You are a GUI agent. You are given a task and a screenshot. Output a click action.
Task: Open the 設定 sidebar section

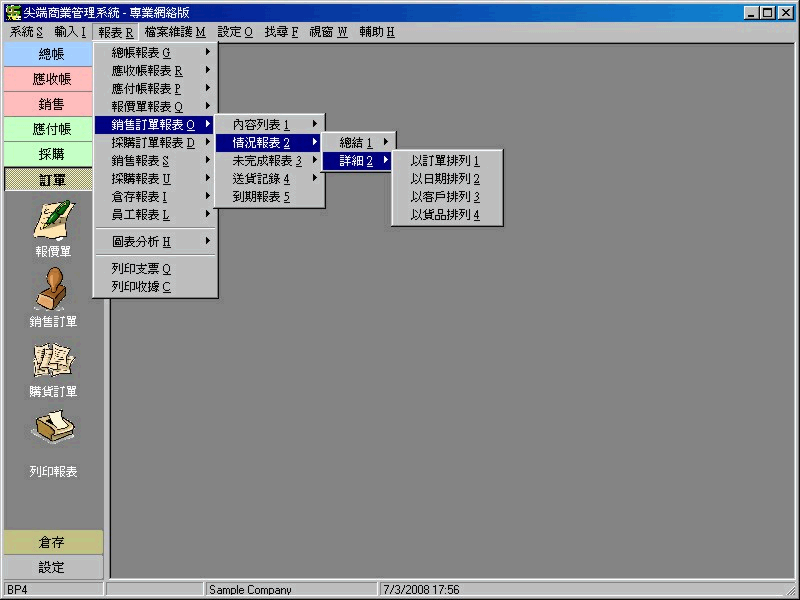pos(52,567)
